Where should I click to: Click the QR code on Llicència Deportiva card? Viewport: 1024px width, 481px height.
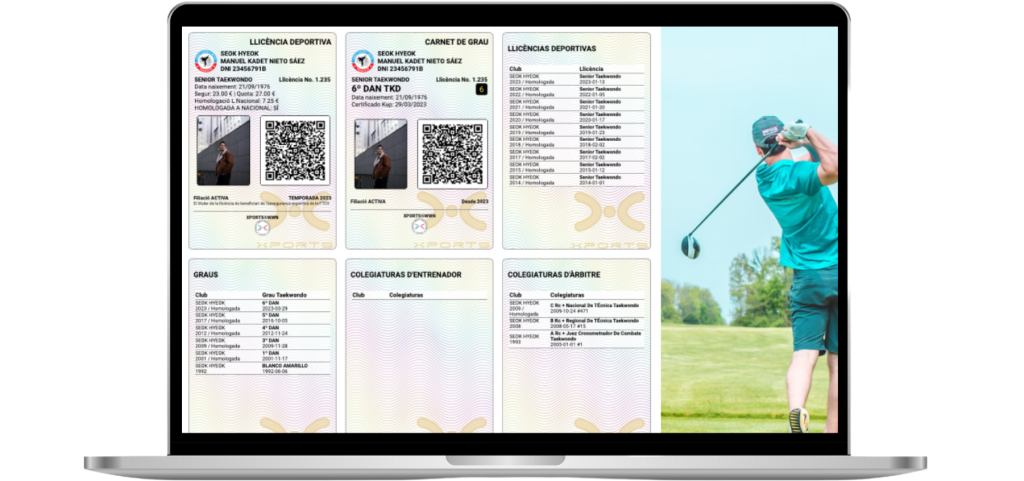coord(295,152)
